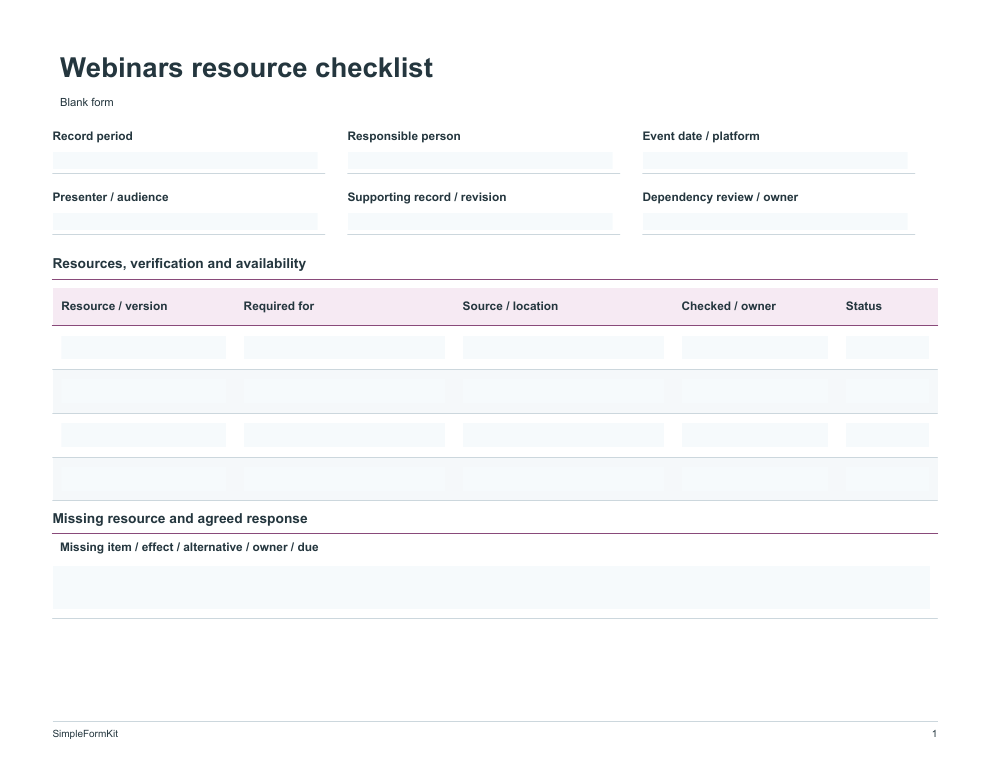Viewport: 990px width, 765px height.
Task: Click the 'Blank form' subtitle
Action: point(86,102)
